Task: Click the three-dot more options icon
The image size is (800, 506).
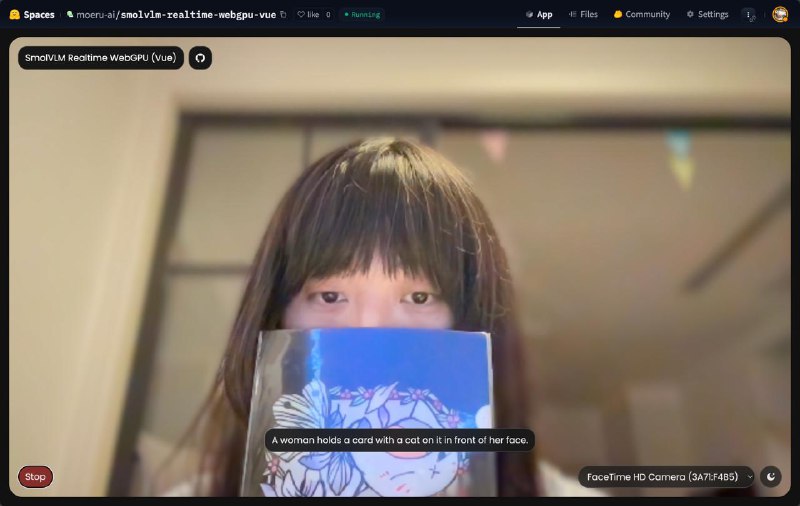Action: point(748,15)
